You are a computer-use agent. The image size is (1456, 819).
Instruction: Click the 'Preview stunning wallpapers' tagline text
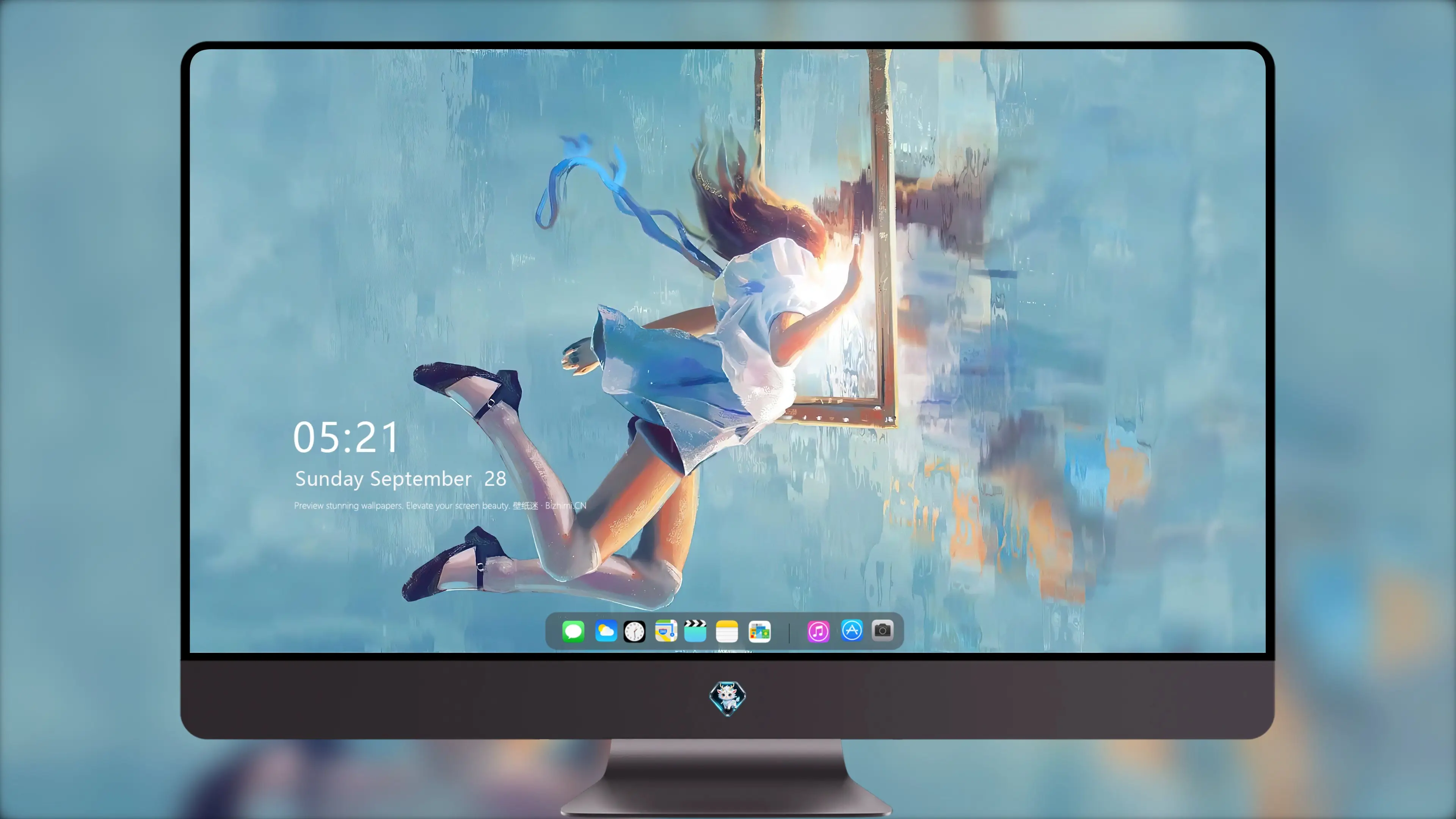440,505
